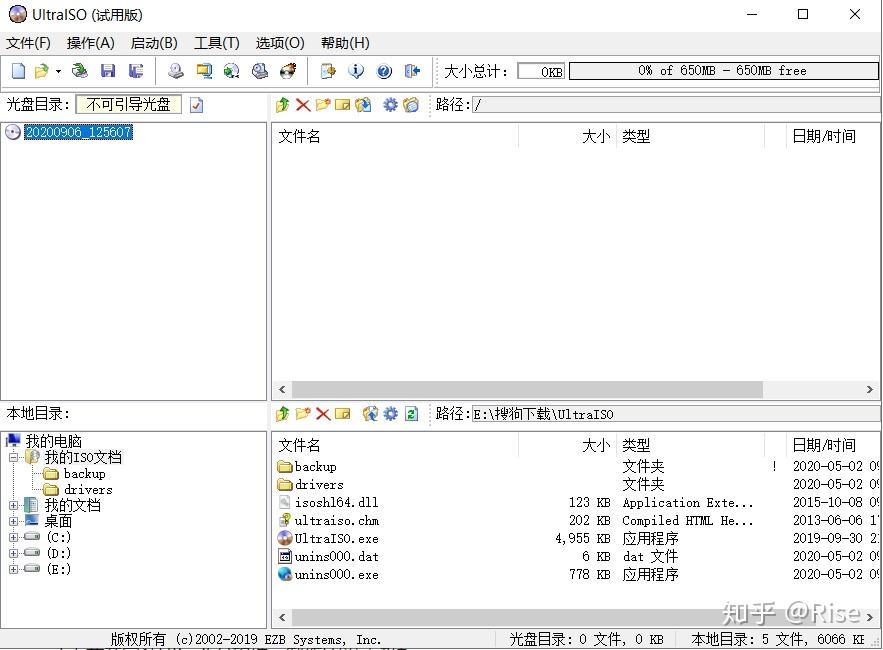The image size is (883, 650).
Task: Click the blue Info properties icon
Action: 356,71
